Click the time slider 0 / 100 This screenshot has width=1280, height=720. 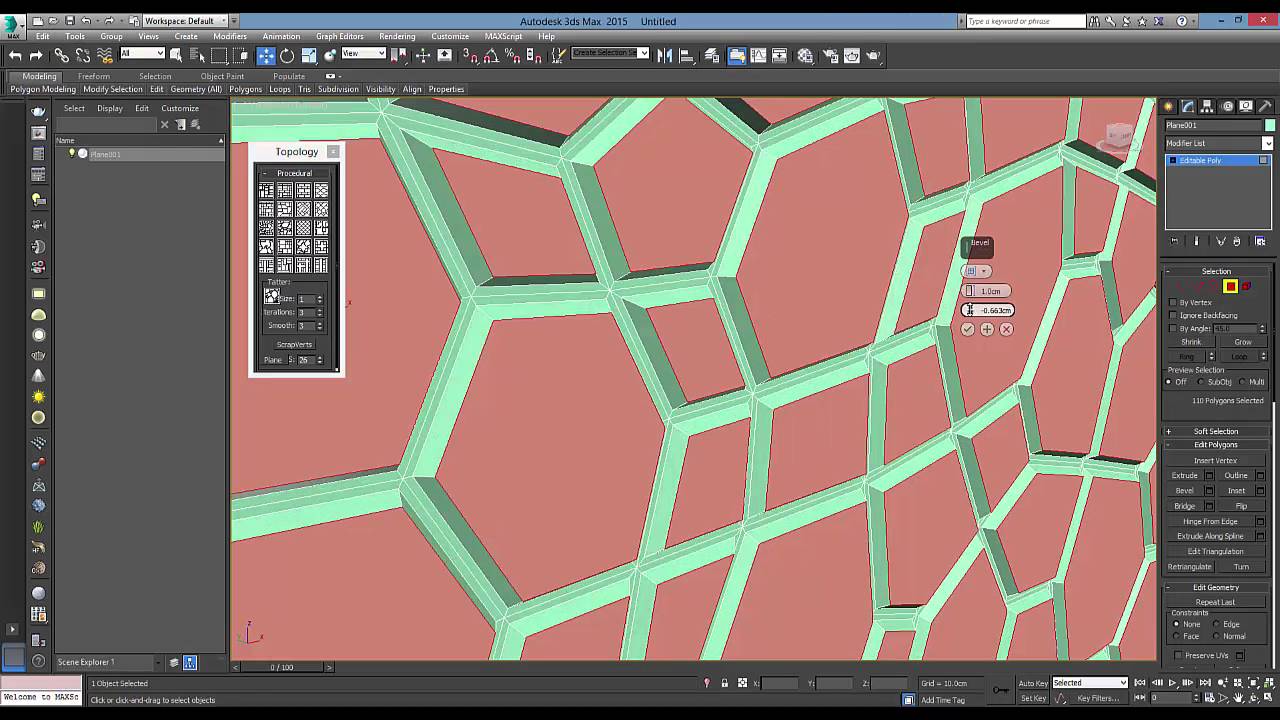[283, 667]
